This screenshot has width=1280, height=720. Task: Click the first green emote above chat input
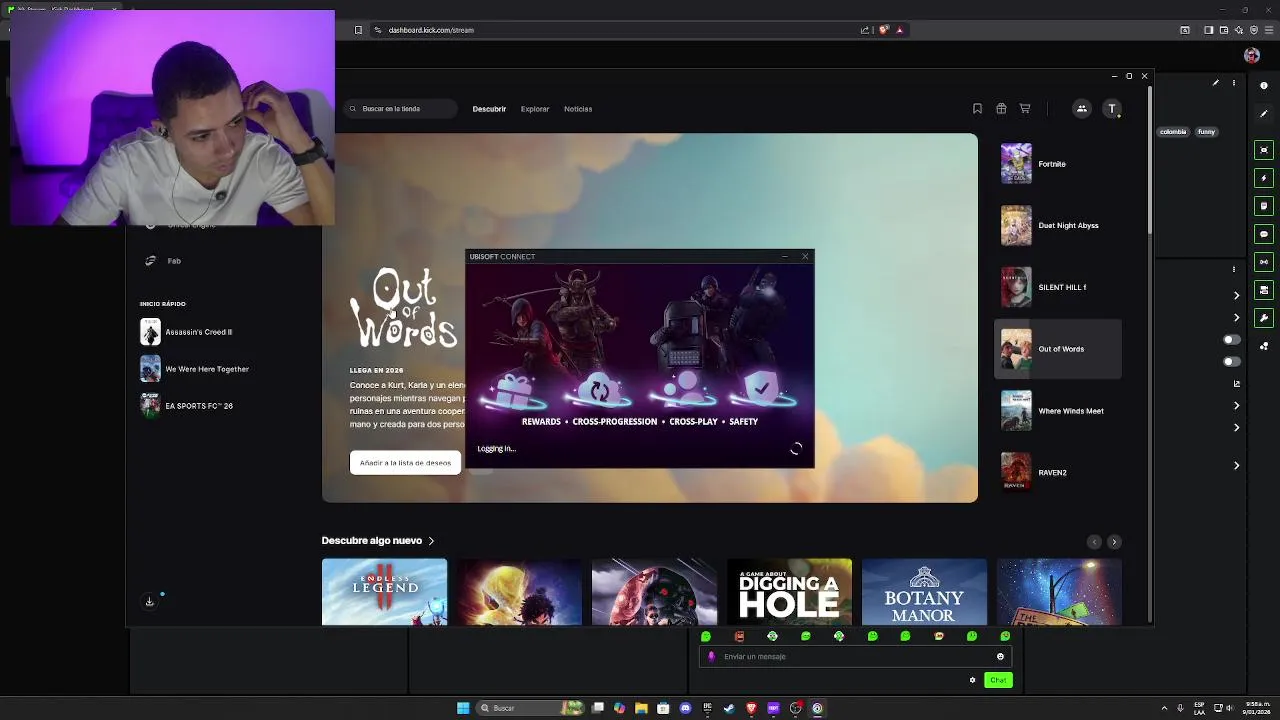(706, 636)
